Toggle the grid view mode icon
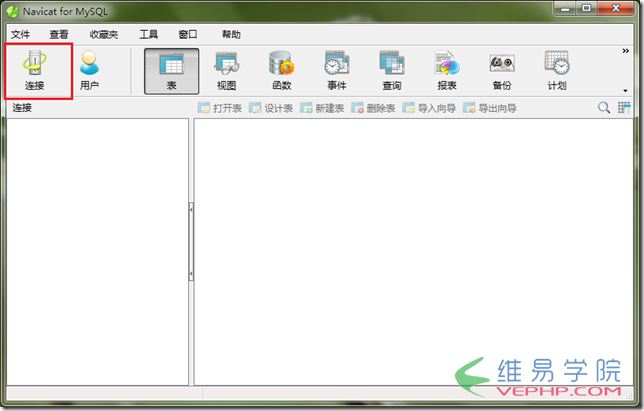Screen dimensions: 644x411 click(x=624, y=108)
